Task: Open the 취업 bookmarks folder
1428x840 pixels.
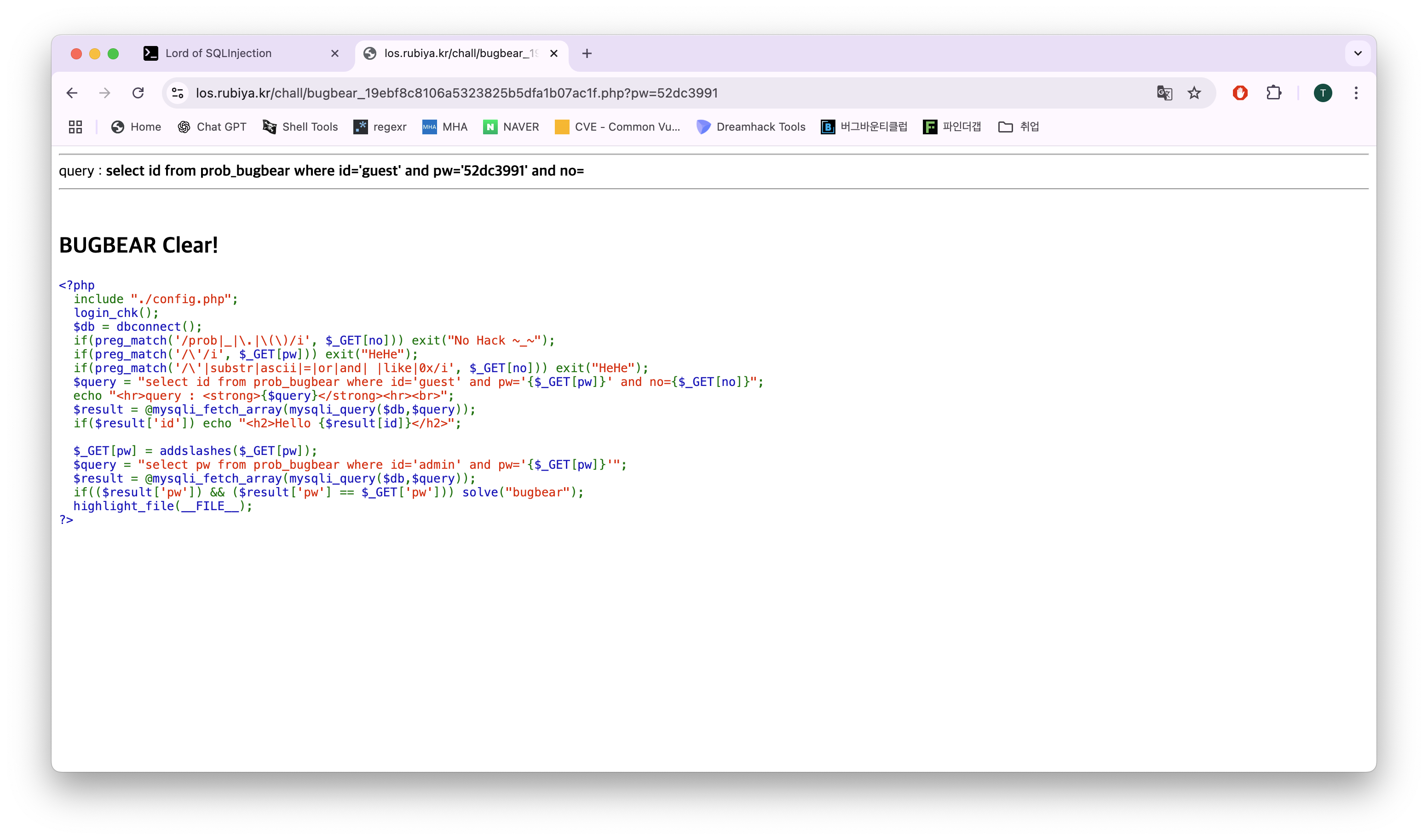Action: tap(1018, 127)
